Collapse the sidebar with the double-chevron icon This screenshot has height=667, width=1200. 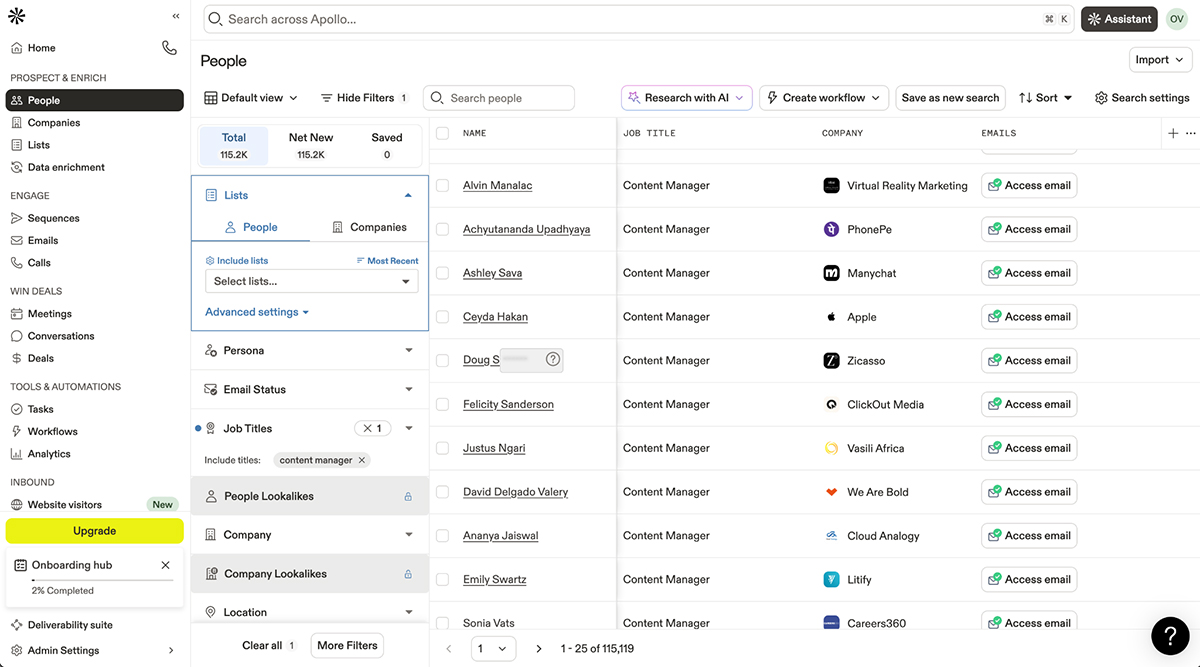coord(175,16)
